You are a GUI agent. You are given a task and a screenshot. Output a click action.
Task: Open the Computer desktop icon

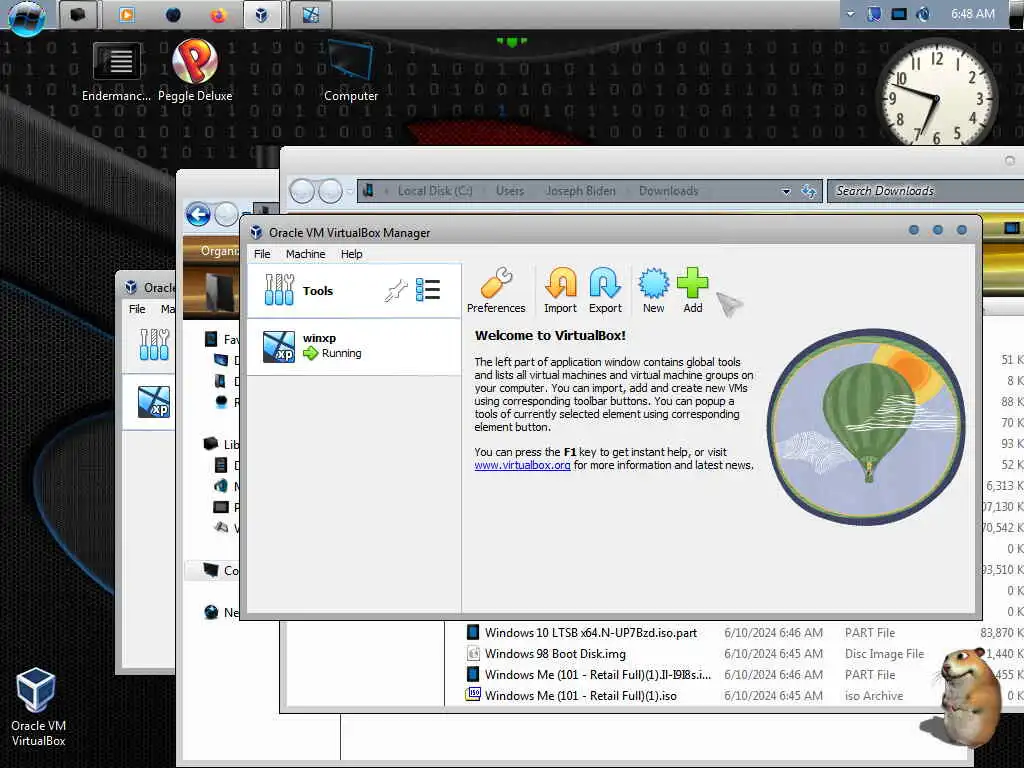pos(351,70)
